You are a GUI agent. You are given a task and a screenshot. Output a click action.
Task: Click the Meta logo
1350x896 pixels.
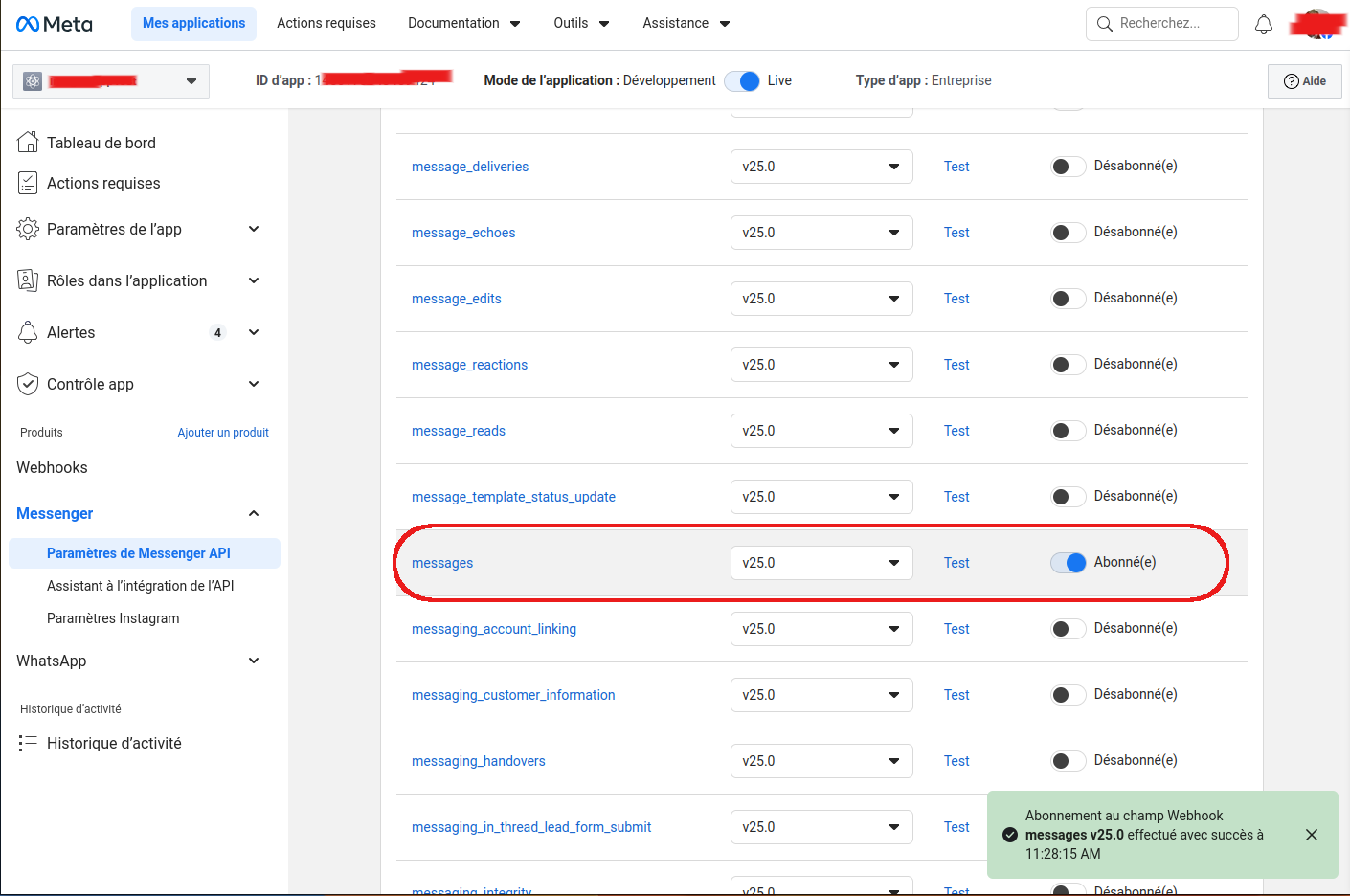(x=55, y=24)
